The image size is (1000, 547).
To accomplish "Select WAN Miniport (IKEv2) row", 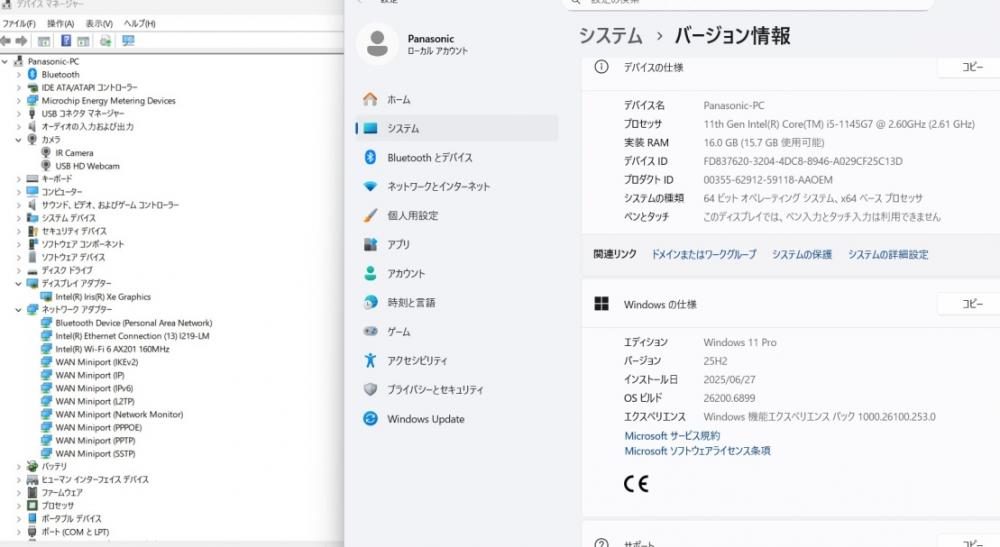I will point(96,362).
